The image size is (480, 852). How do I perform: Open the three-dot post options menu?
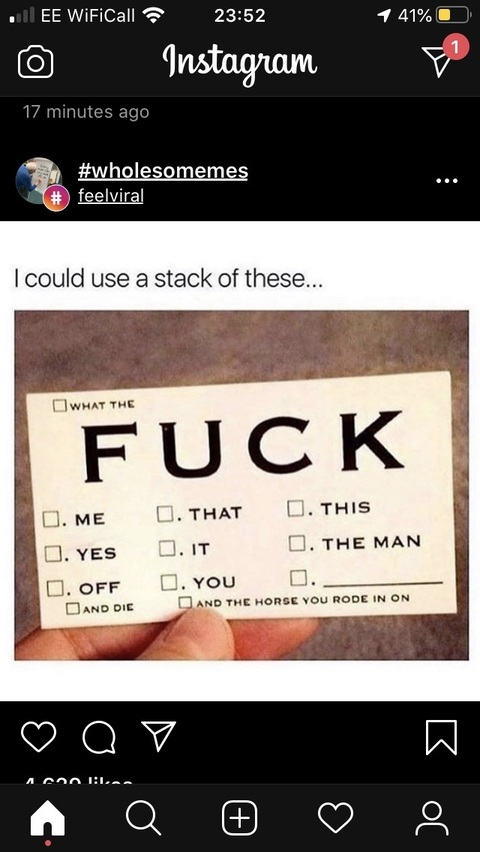[x=447, y=181]
